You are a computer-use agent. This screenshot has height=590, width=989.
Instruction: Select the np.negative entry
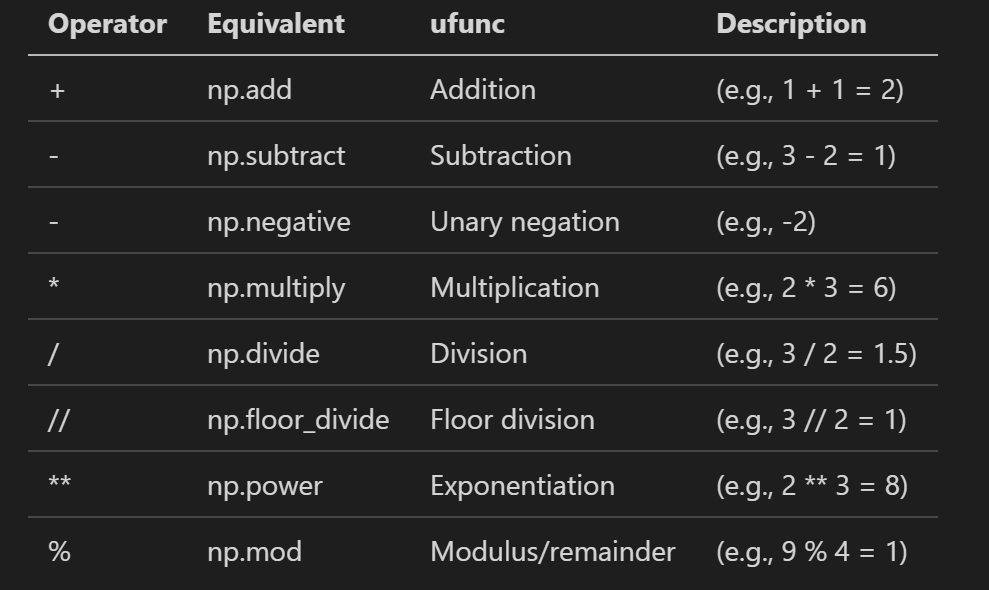279,222
